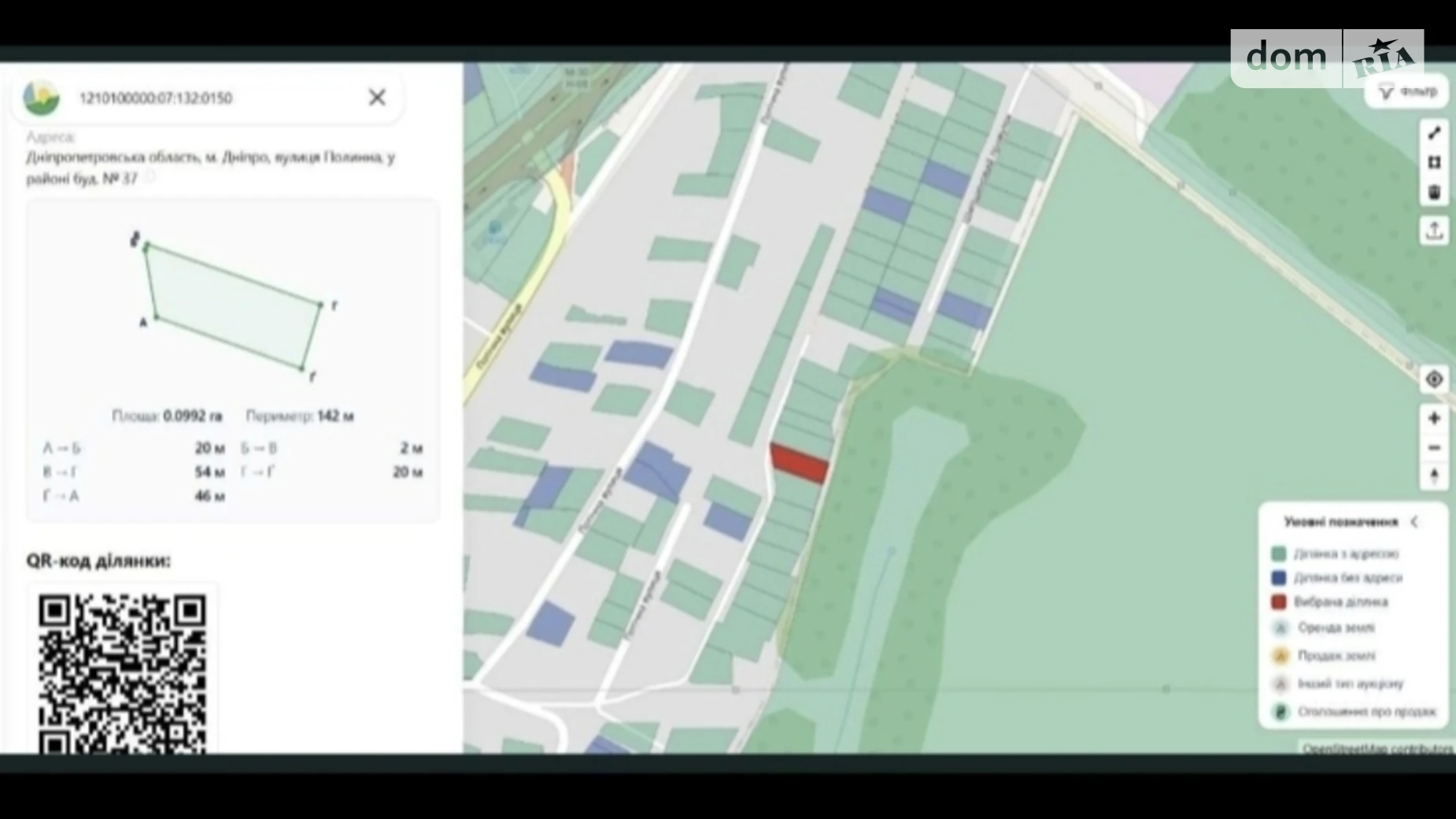Zoom in the map with plus
Screen dimensions: 1456x819
1434,418
